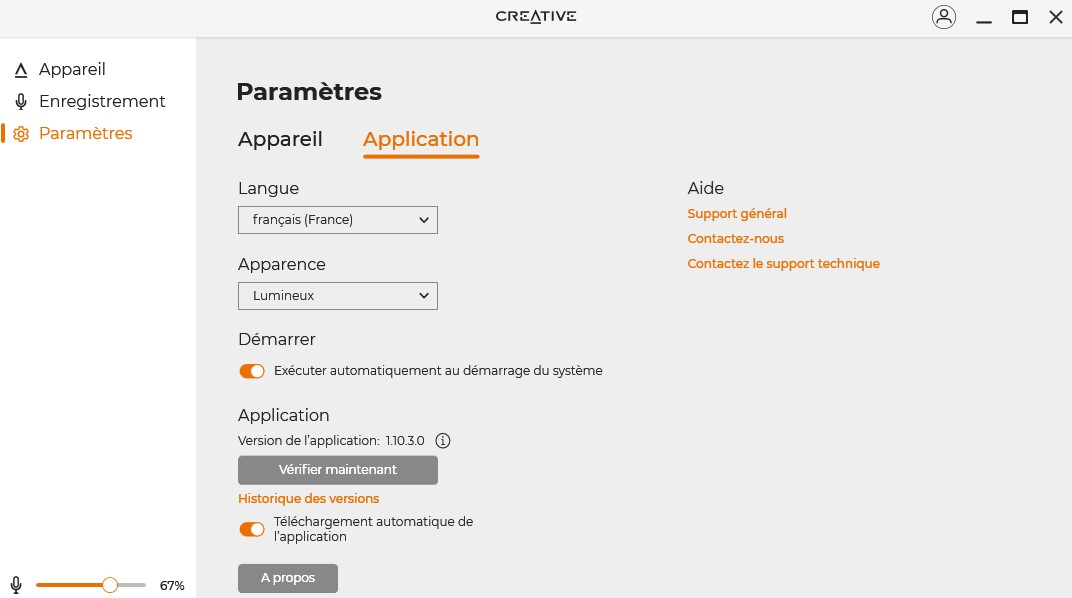The image size is (1072, 598).
Task: Click the microphone volume slider handle
Action: [x=110, y=585]
